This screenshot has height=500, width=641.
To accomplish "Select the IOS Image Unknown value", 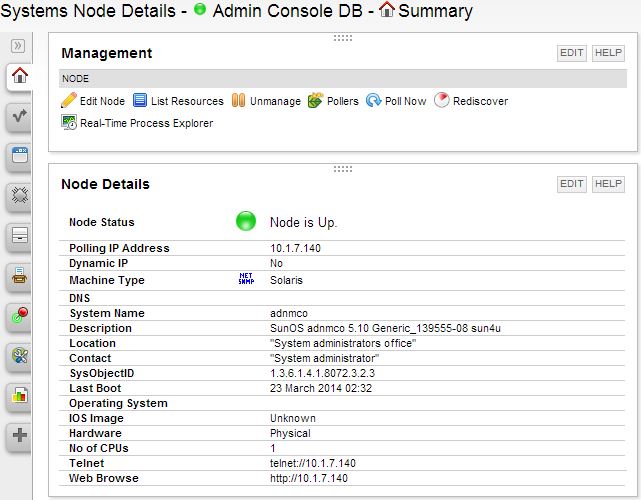I will [x=293, y=418].
